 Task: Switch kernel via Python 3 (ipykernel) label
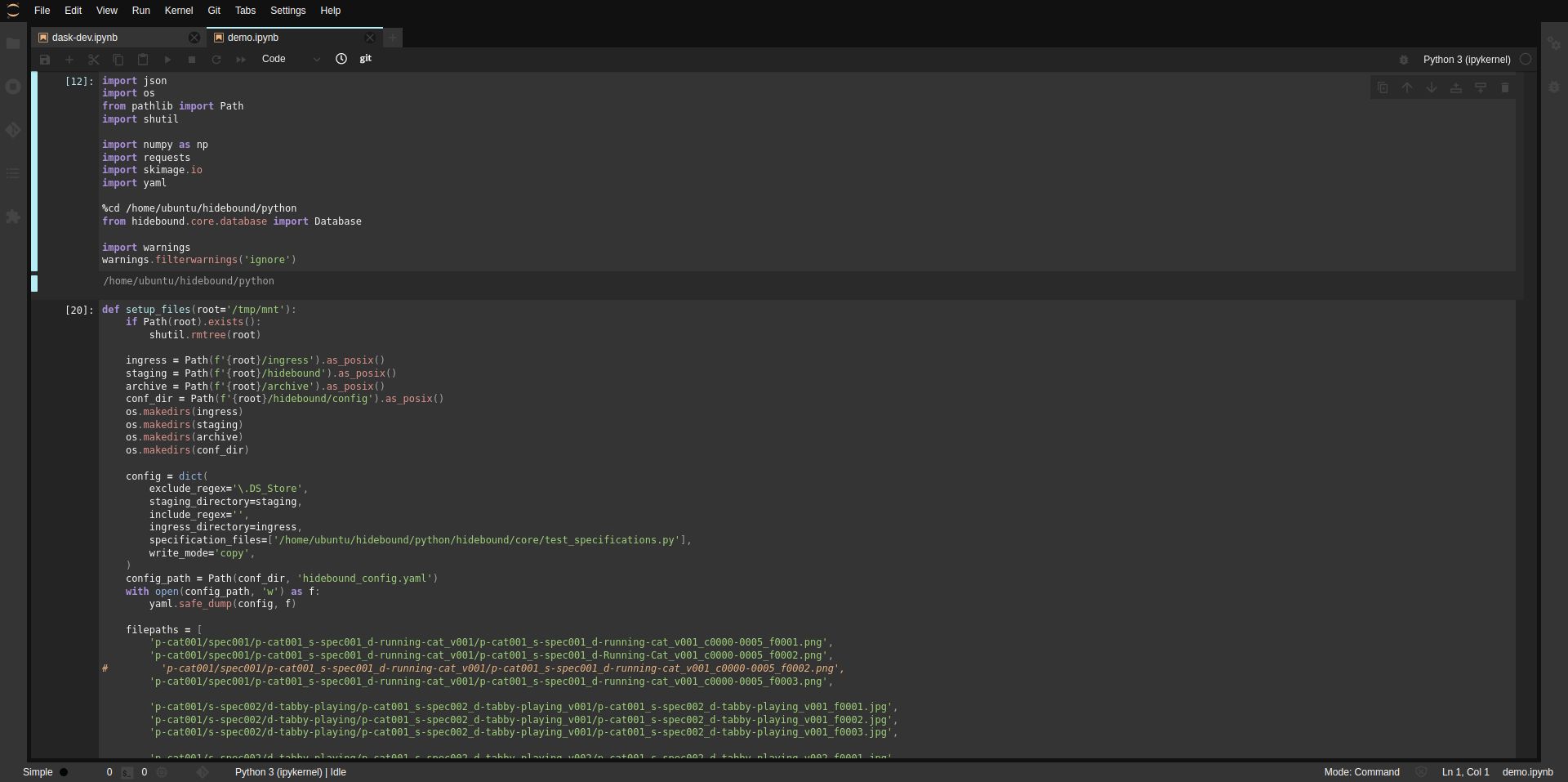point(1467,60)
